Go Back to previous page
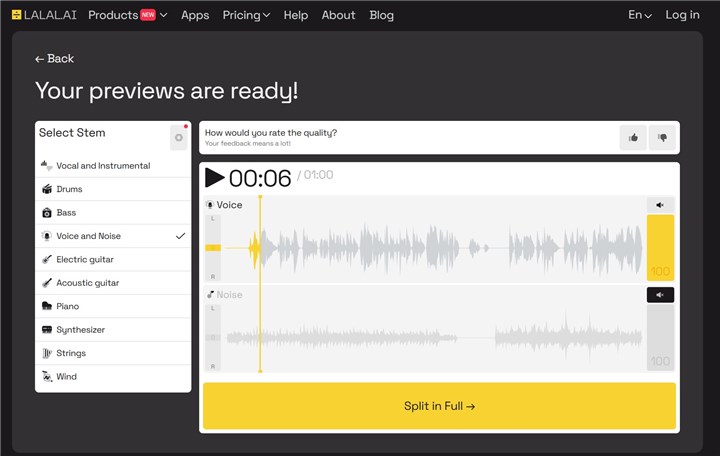Image resolution: width=720 pixels, height=456 pixels. 54,59
